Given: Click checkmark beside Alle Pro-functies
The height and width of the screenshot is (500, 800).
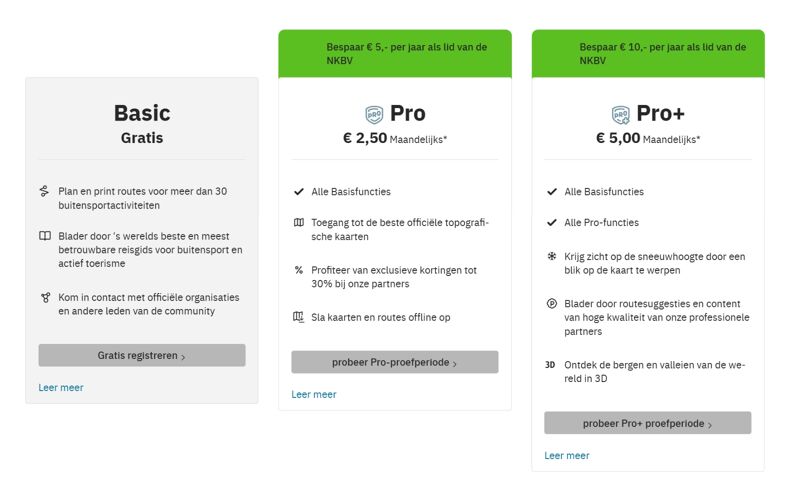Looking at the screenshot, I should click(552, 222).
